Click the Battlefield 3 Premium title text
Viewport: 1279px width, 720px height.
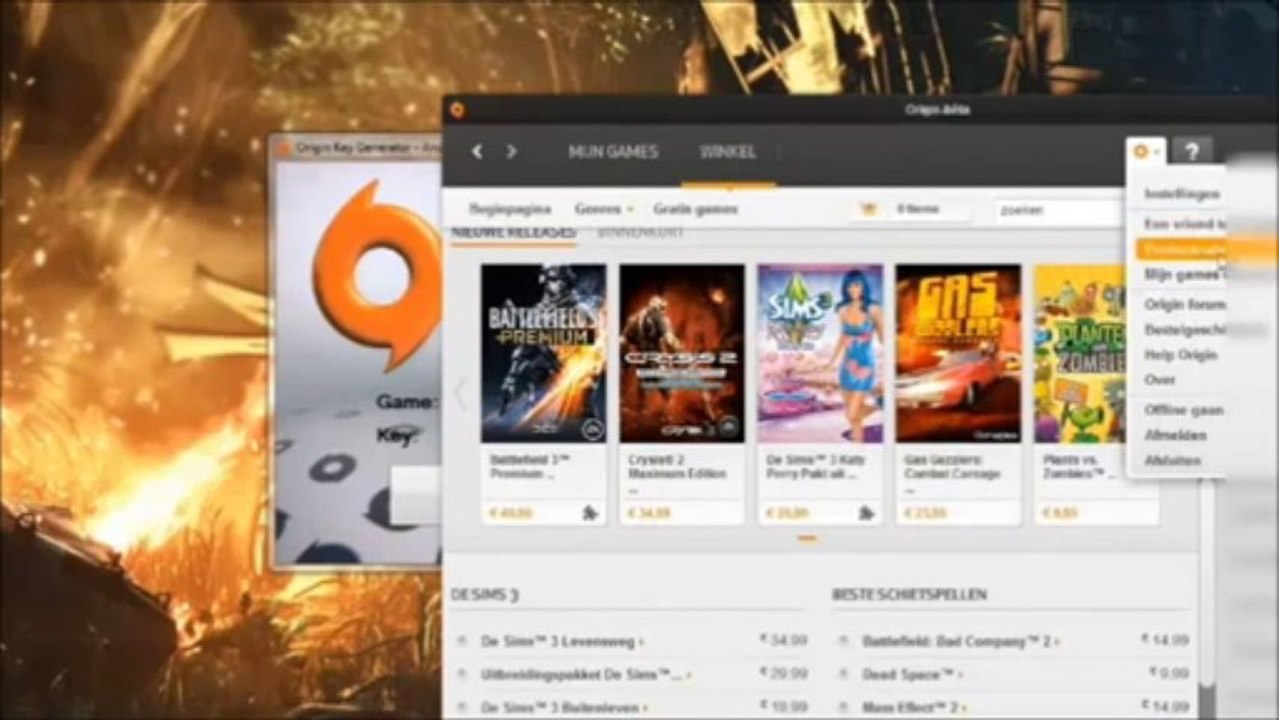point(531,467)
